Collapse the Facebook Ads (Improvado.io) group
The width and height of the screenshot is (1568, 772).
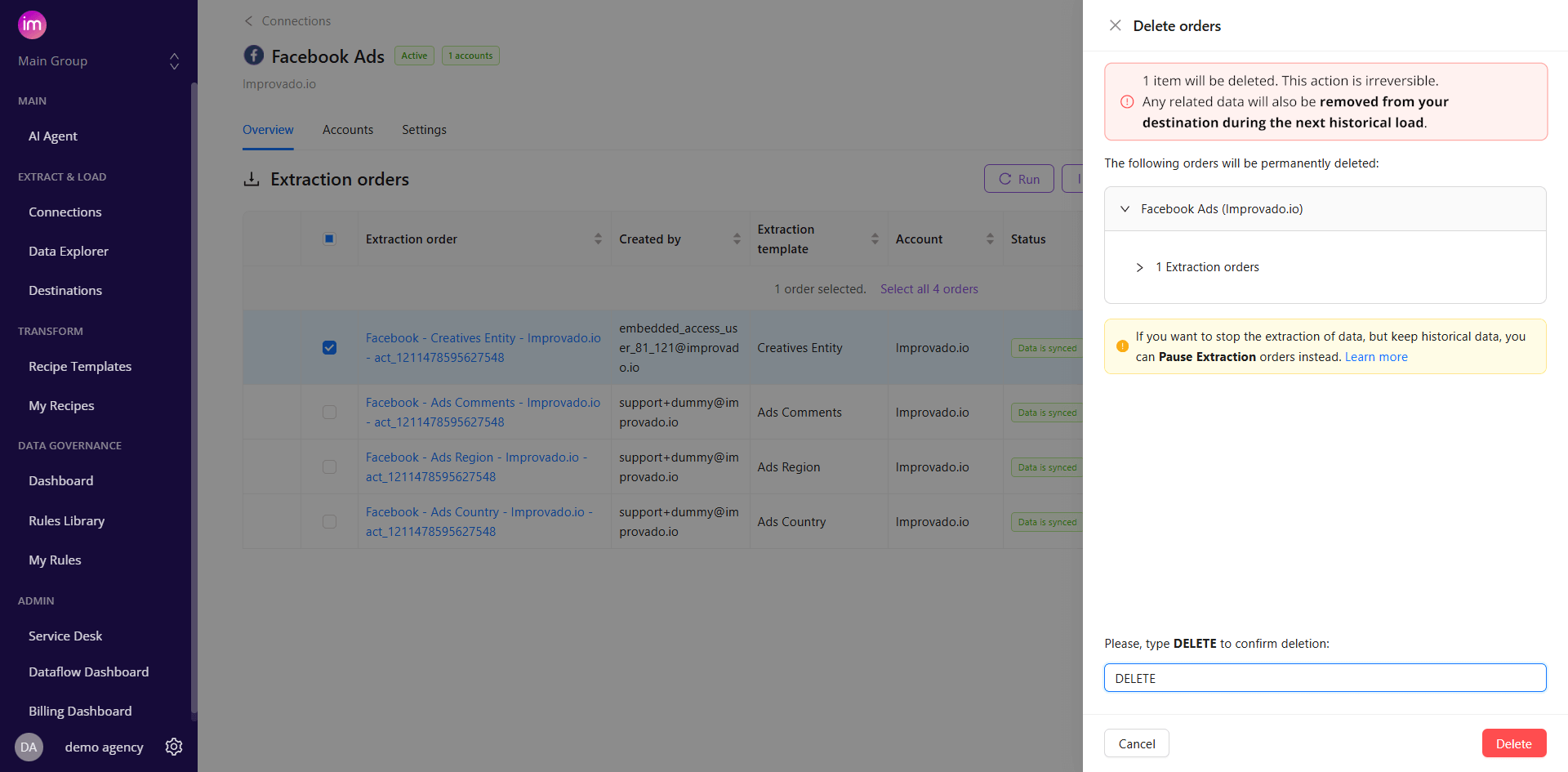click(x=1125, y=209)
